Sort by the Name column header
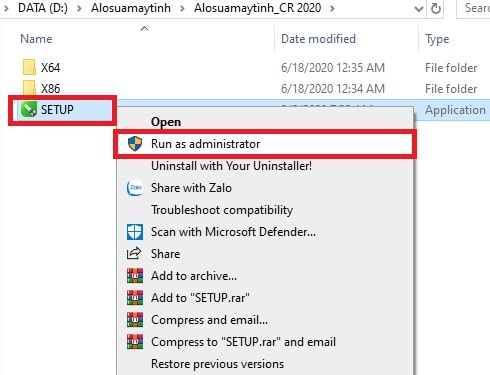The height and width of the screenshot is (375, 490). (x=36, y=39)
